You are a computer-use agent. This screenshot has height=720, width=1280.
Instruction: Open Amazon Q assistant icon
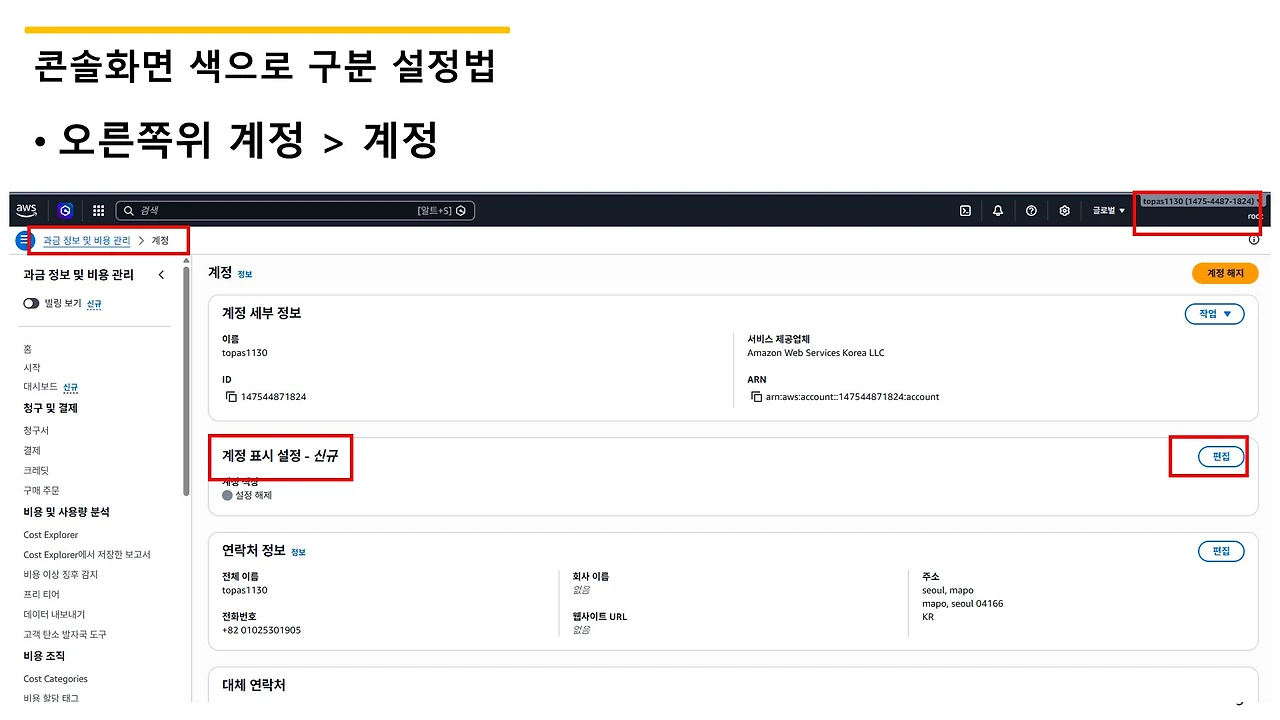click(x=65, y=210)
